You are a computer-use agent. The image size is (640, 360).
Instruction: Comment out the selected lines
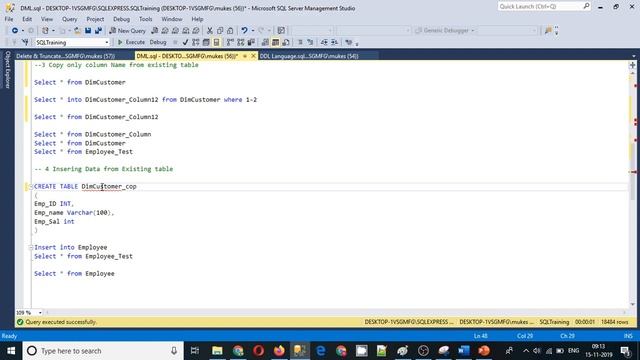(x=300, y=42)
